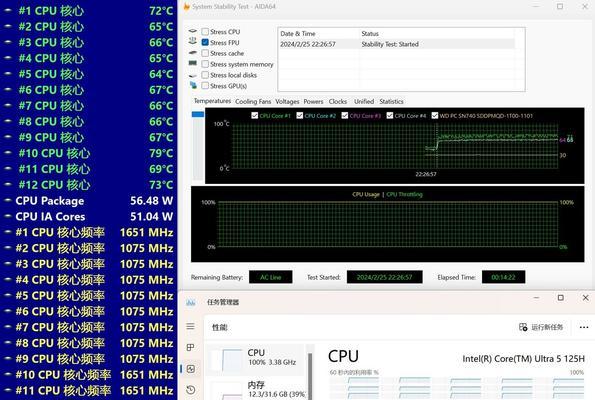This screenshot has height=400, width=595.
Task: Click the Intel(R) Core(TM) Ultra 5 125H label
Action: tap(523, 358)
